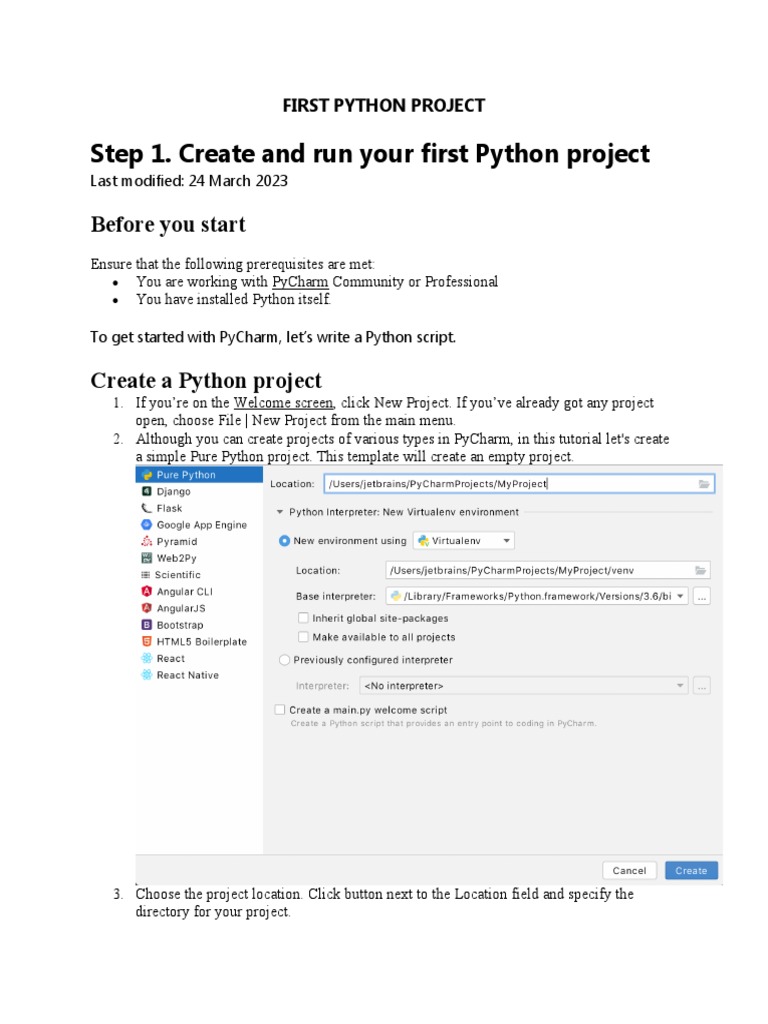Select the Django project type icon
Screen dimensions: 768x1024
(146, 492)
